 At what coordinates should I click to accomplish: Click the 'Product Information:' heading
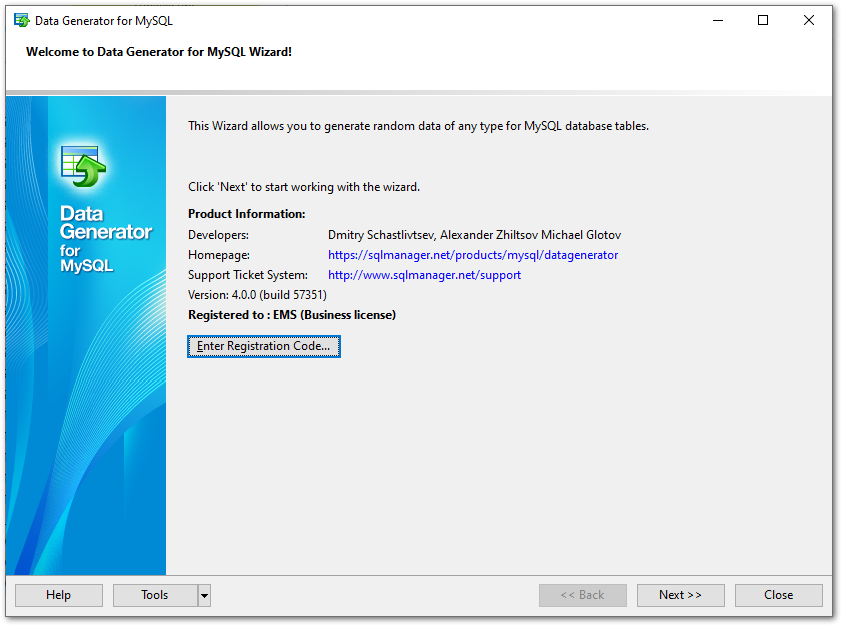click(246, 214)
